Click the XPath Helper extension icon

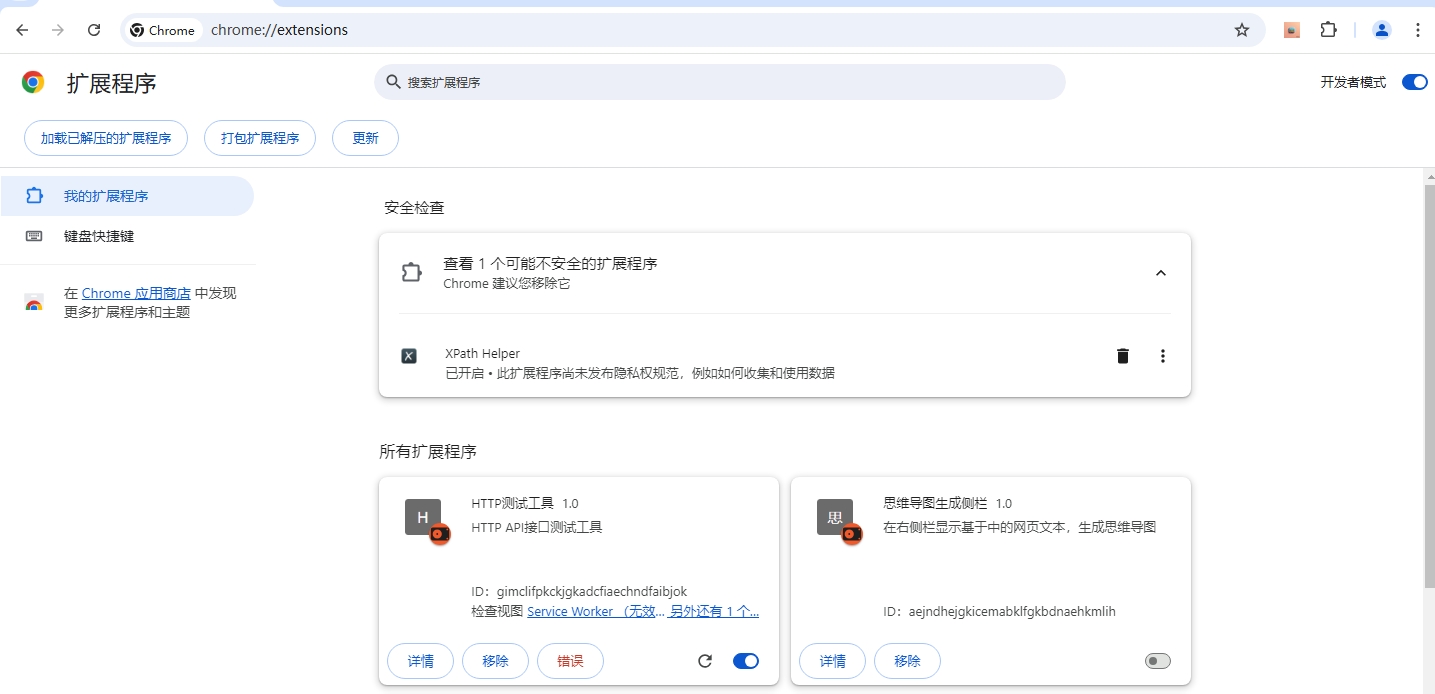click(x=409, y=356)
